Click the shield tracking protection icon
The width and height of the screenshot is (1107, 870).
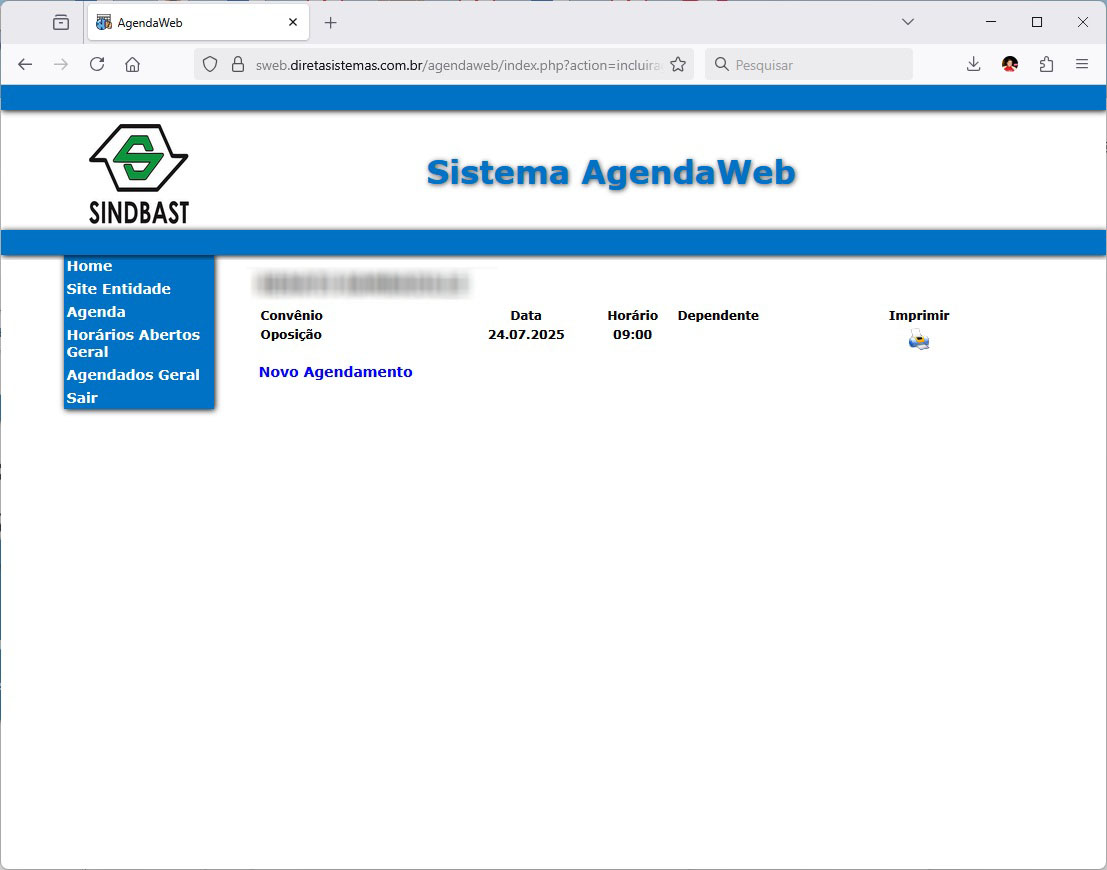tap(210, 64)
